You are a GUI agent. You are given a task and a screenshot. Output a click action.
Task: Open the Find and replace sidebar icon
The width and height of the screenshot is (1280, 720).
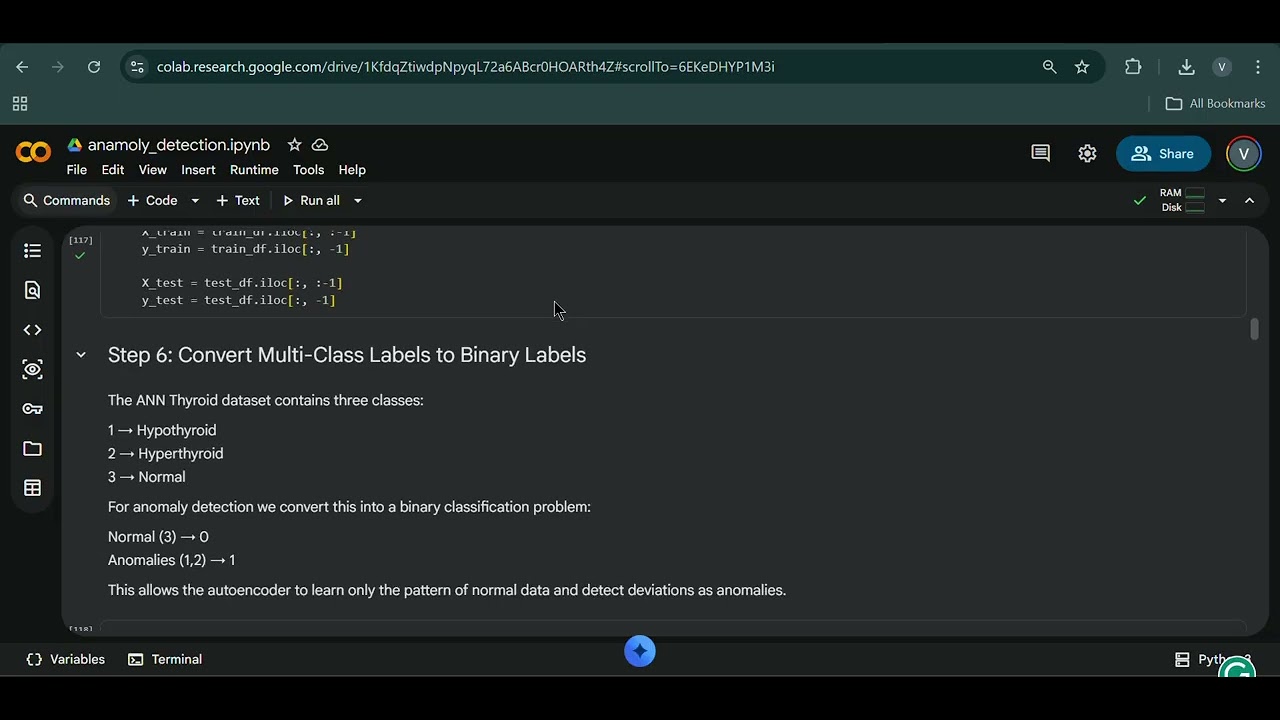pyautogui.click(x=32, y=290)
